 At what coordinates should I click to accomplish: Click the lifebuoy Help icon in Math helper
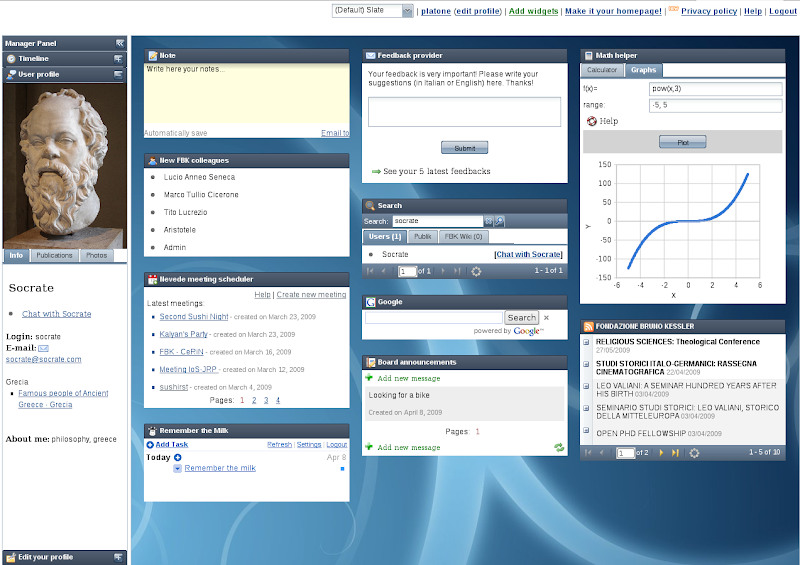pyautogui.click(x=591, y=121)
